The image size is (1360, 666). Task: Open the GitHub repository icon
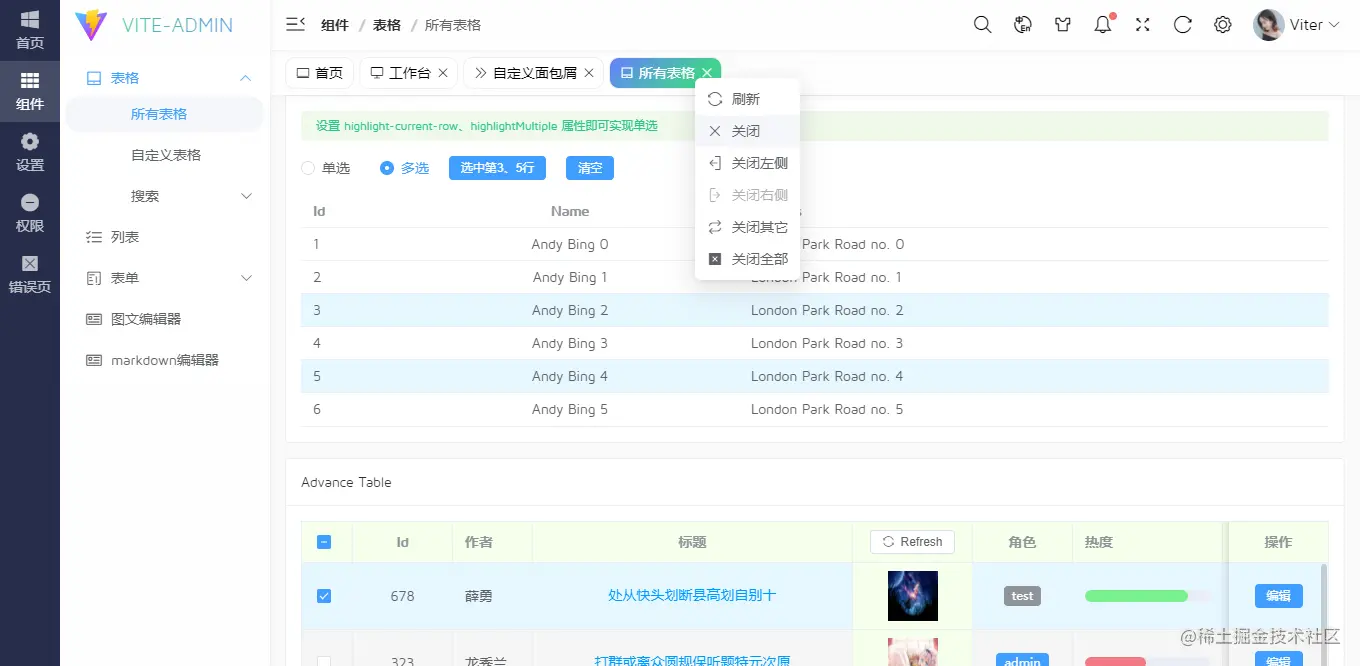(1062, 24)
